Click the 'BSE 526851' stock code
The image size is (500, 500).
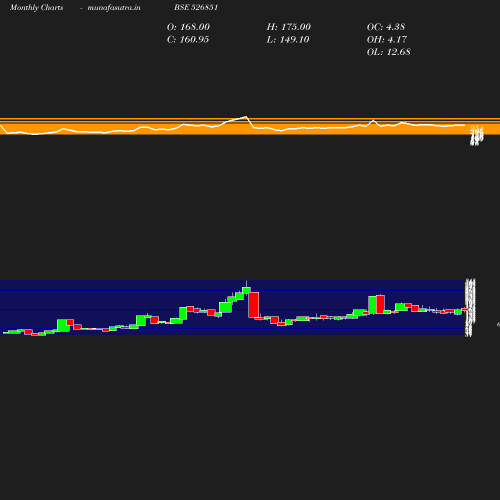click(x=196, y=7)
